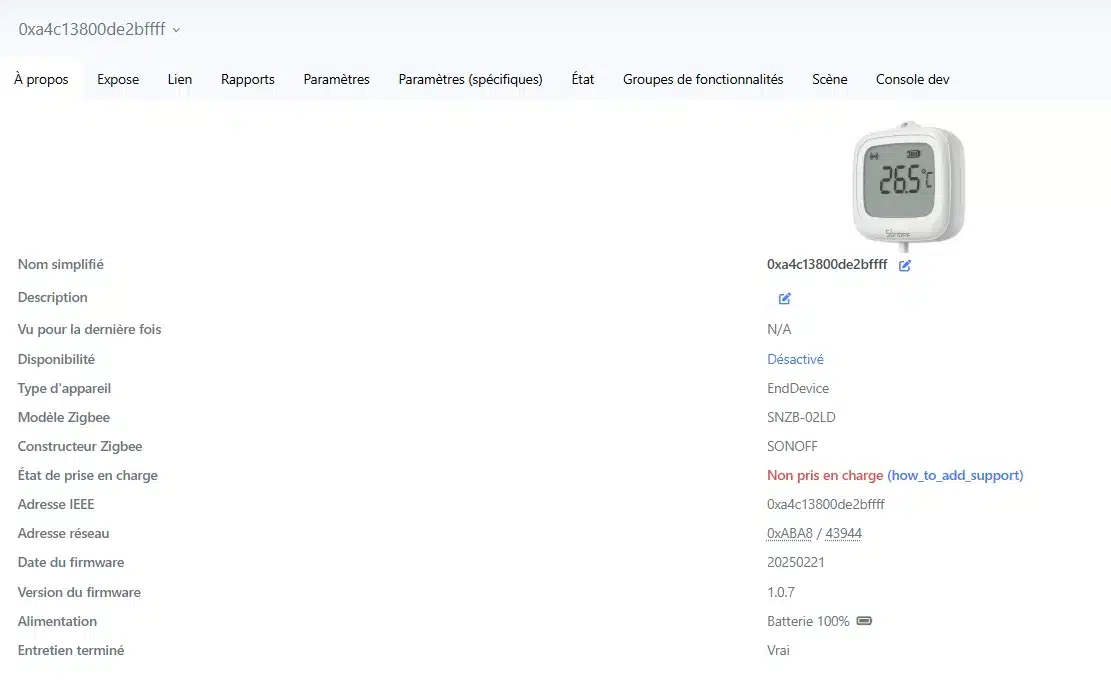Click the Type d'appareil label

(64, 388)
